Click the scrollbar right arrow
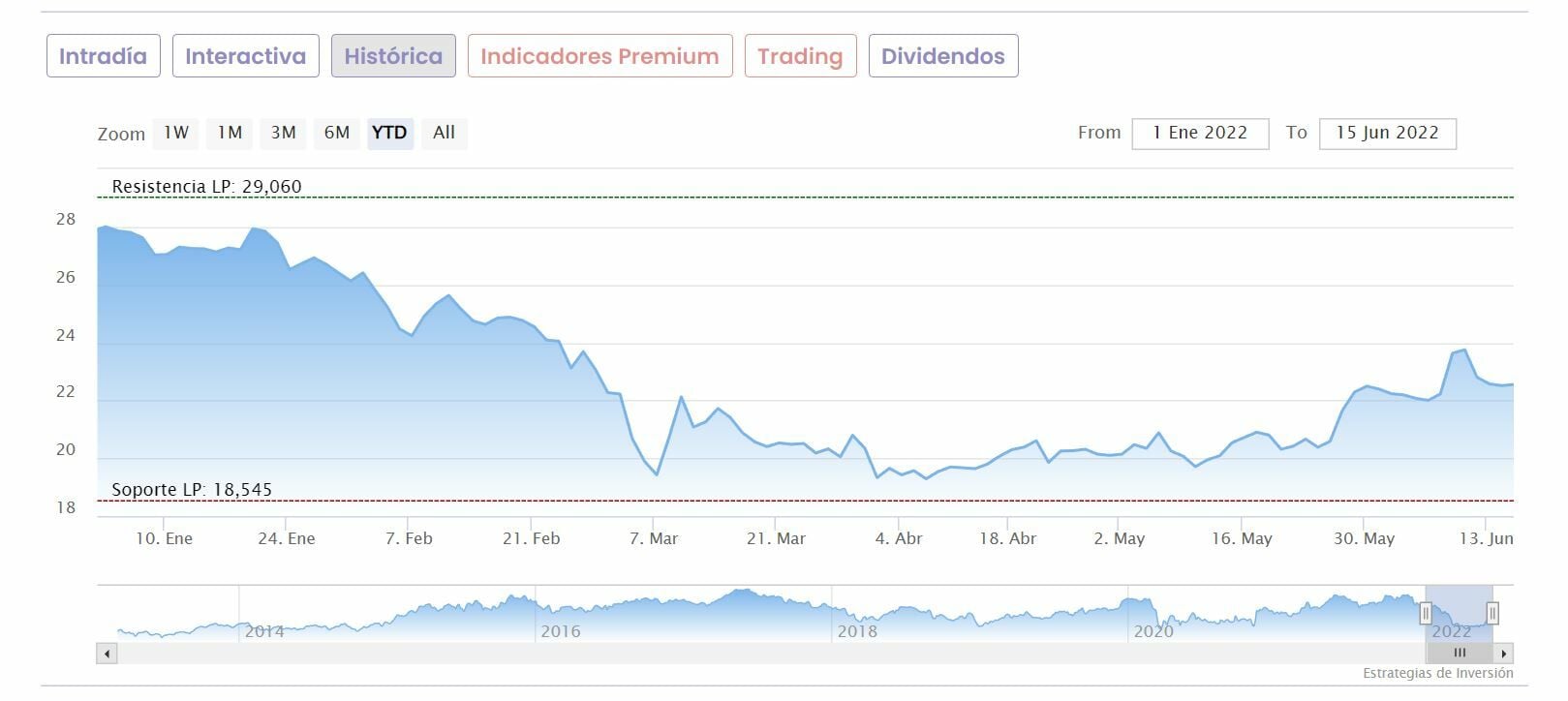The width and height of the screenshot is (1568, 701). (1503, 654)
